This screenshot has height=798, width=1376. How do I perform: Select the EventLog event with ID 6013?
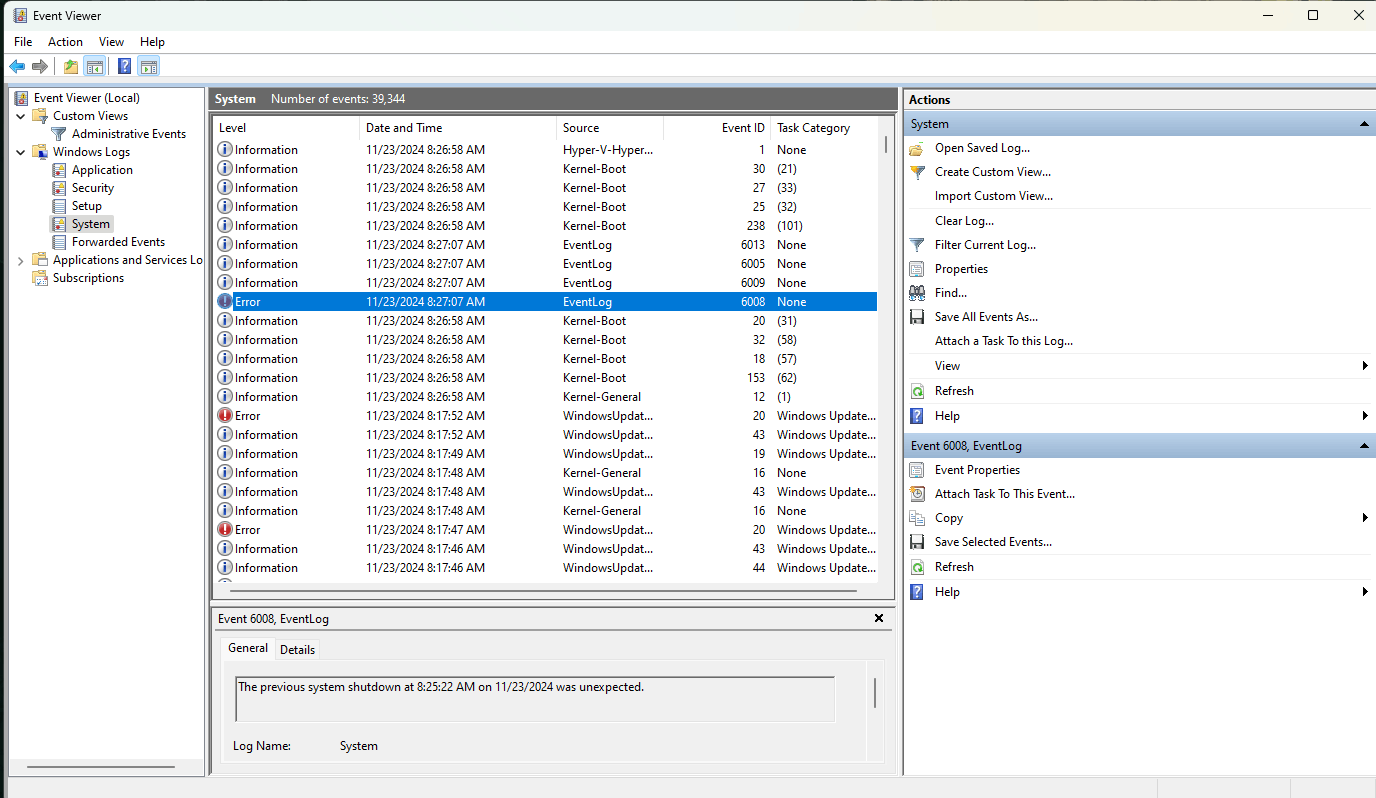coord(546,245)
